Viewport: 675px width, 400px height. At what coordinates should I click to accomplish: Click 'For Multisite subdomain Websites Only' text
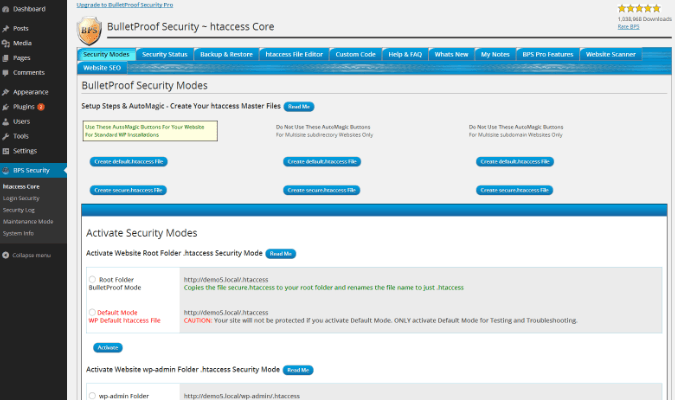click(516, 135)
